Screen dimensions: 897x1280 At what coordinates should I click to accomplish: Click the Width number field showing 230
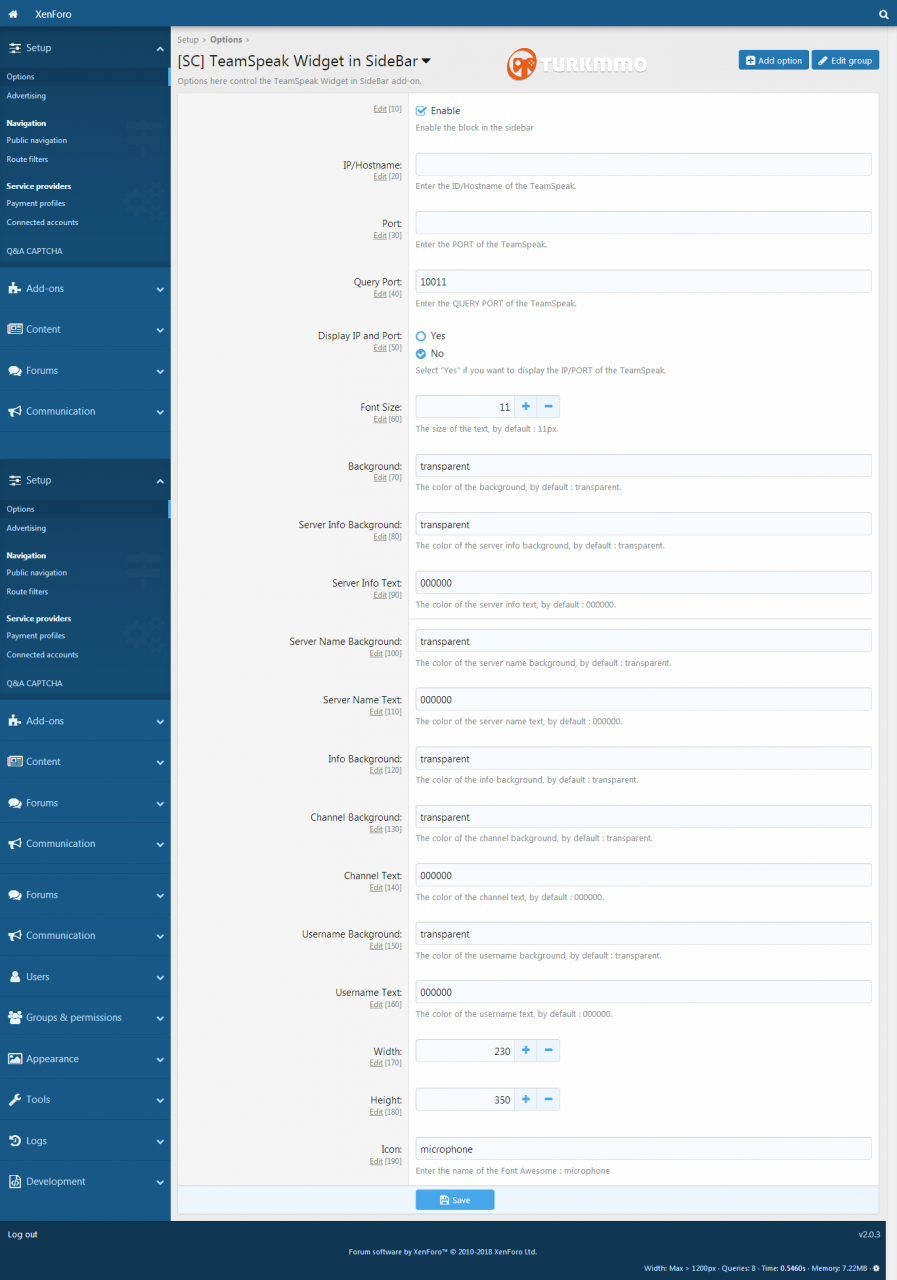point(465,1051)
